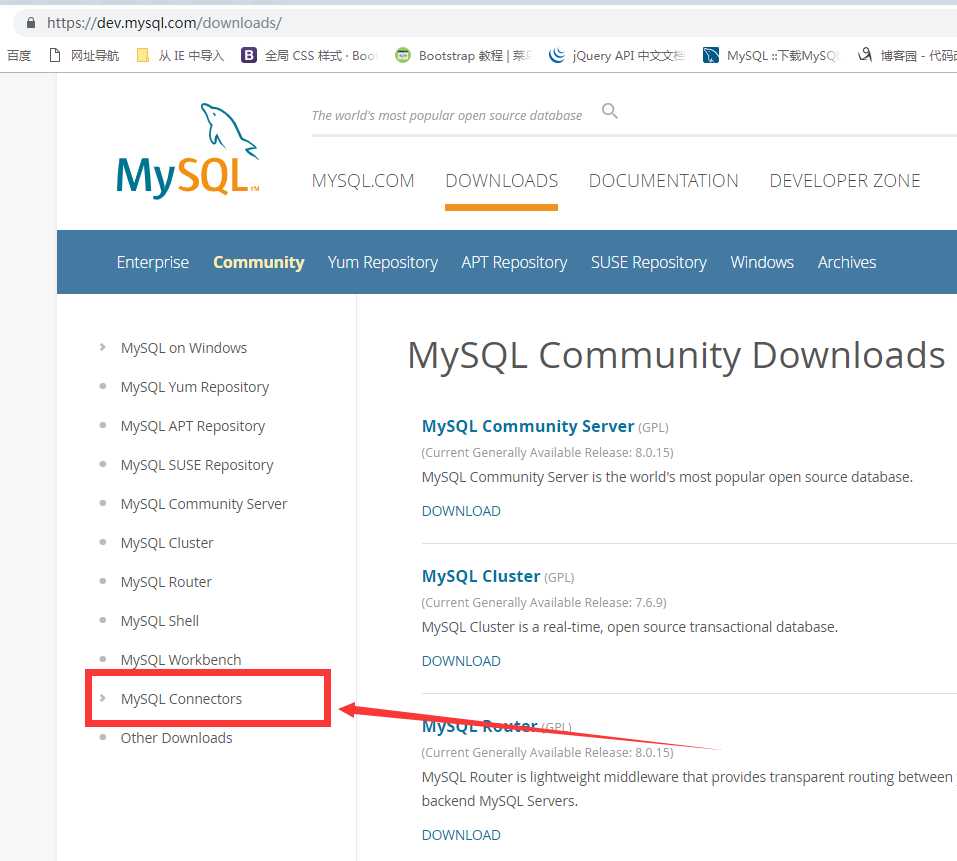957x861 pixels.
Task: Click DOWNLOAD under MySQL Router
Action: click(x=461, y=835)
